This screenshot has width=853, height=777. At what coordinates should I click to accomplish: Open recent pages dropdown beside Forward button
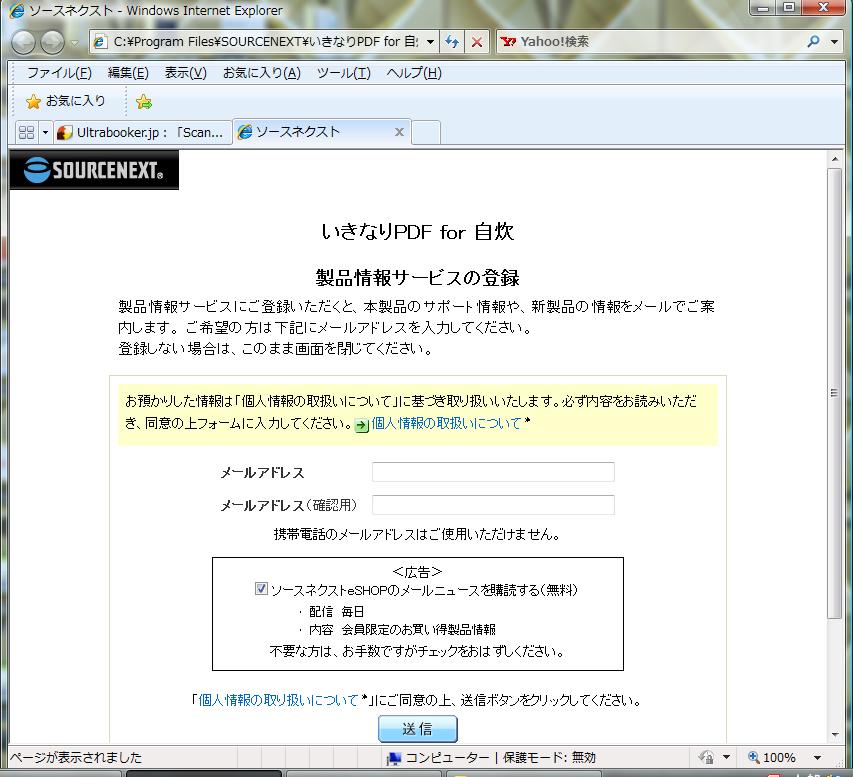[75, 42]
